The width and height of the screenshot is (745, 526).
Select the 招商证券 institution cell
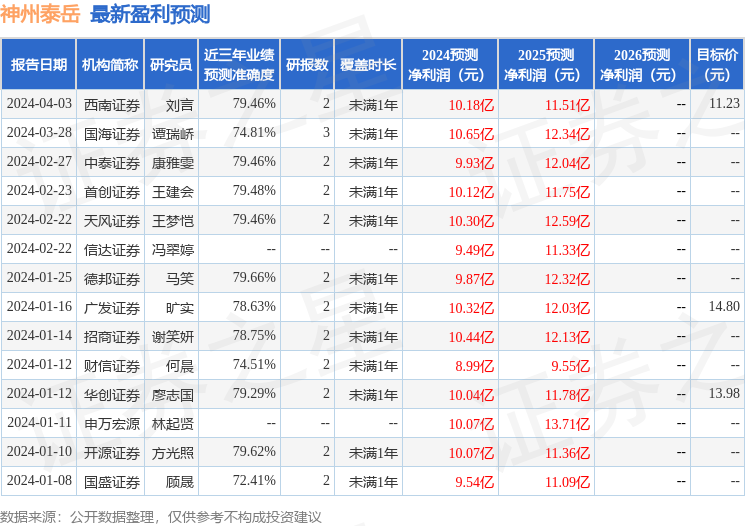(112, 337)
